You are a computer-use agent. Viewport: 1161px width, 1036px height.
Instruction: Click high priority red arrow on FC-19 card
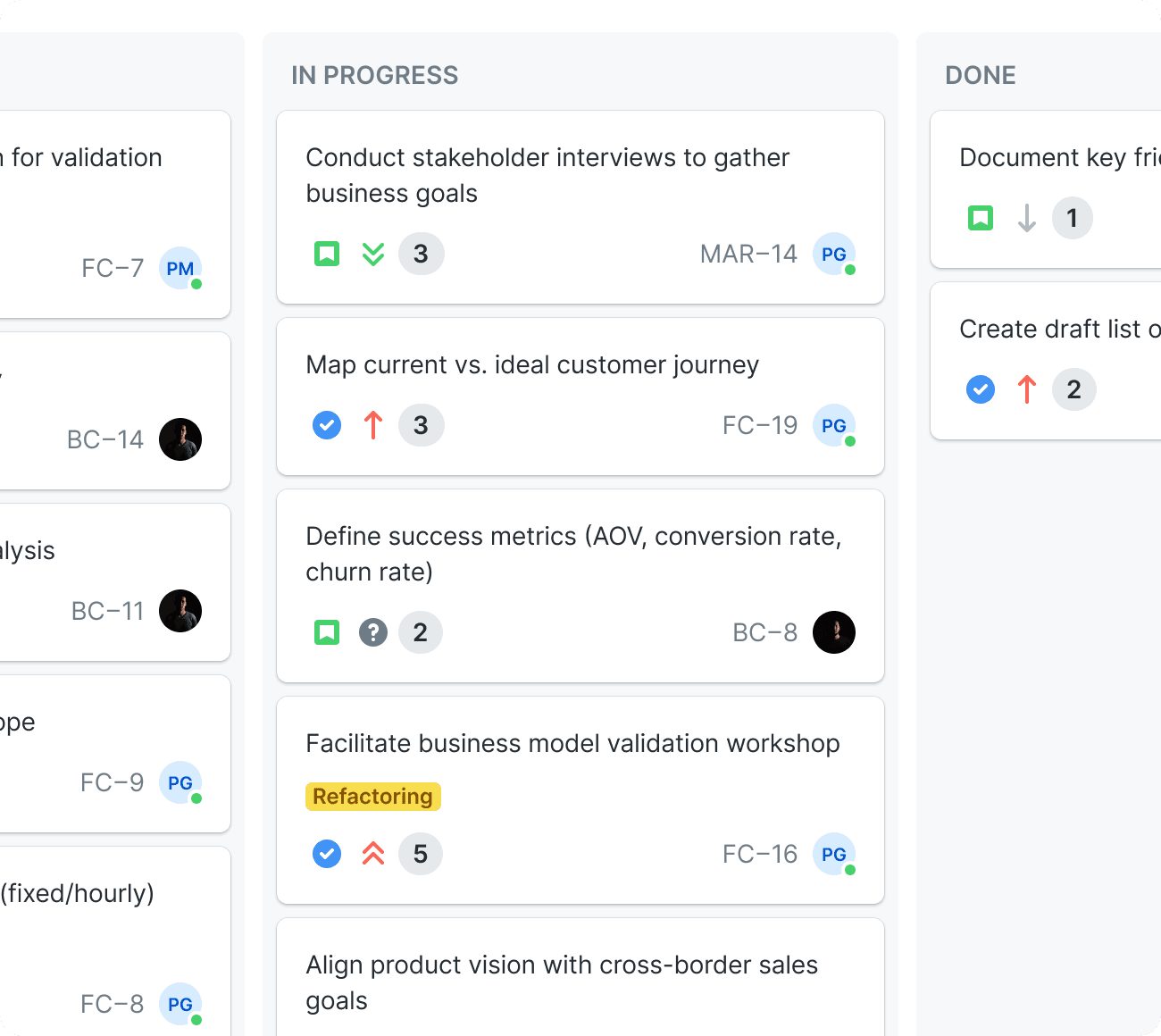373,425
